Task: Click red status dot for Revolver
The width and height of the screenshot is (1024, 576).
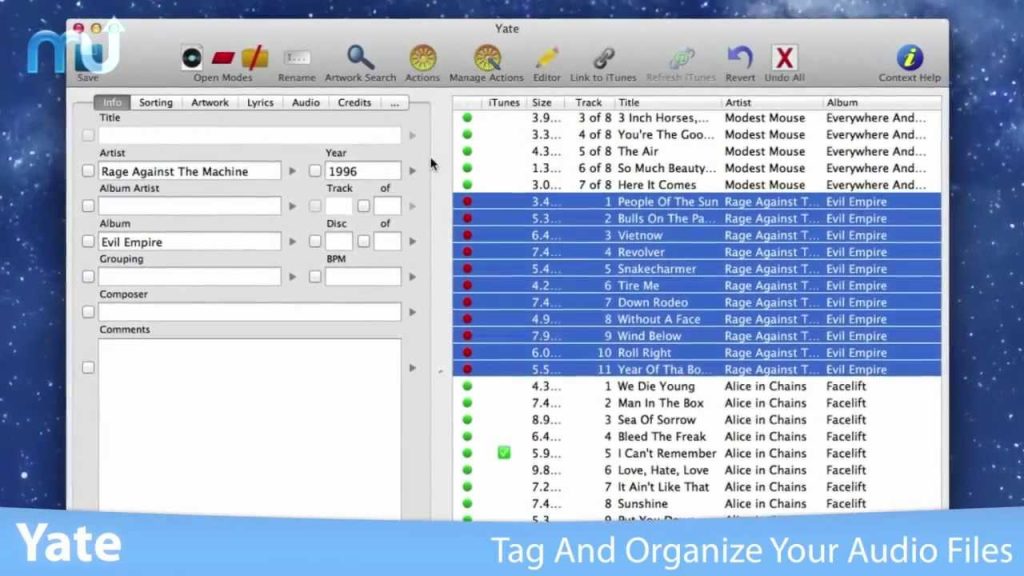Action: coord(467,251)
